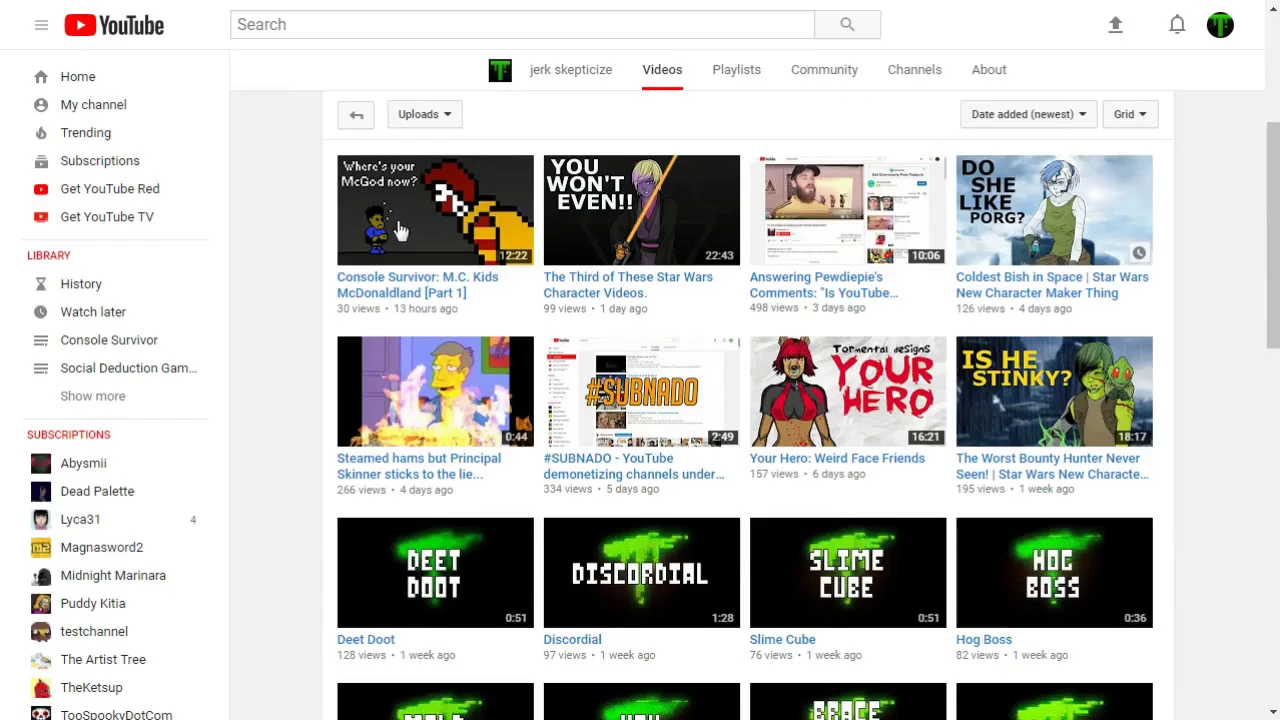Click the DISCORDIAL thumbnail

tap(641, 573)
